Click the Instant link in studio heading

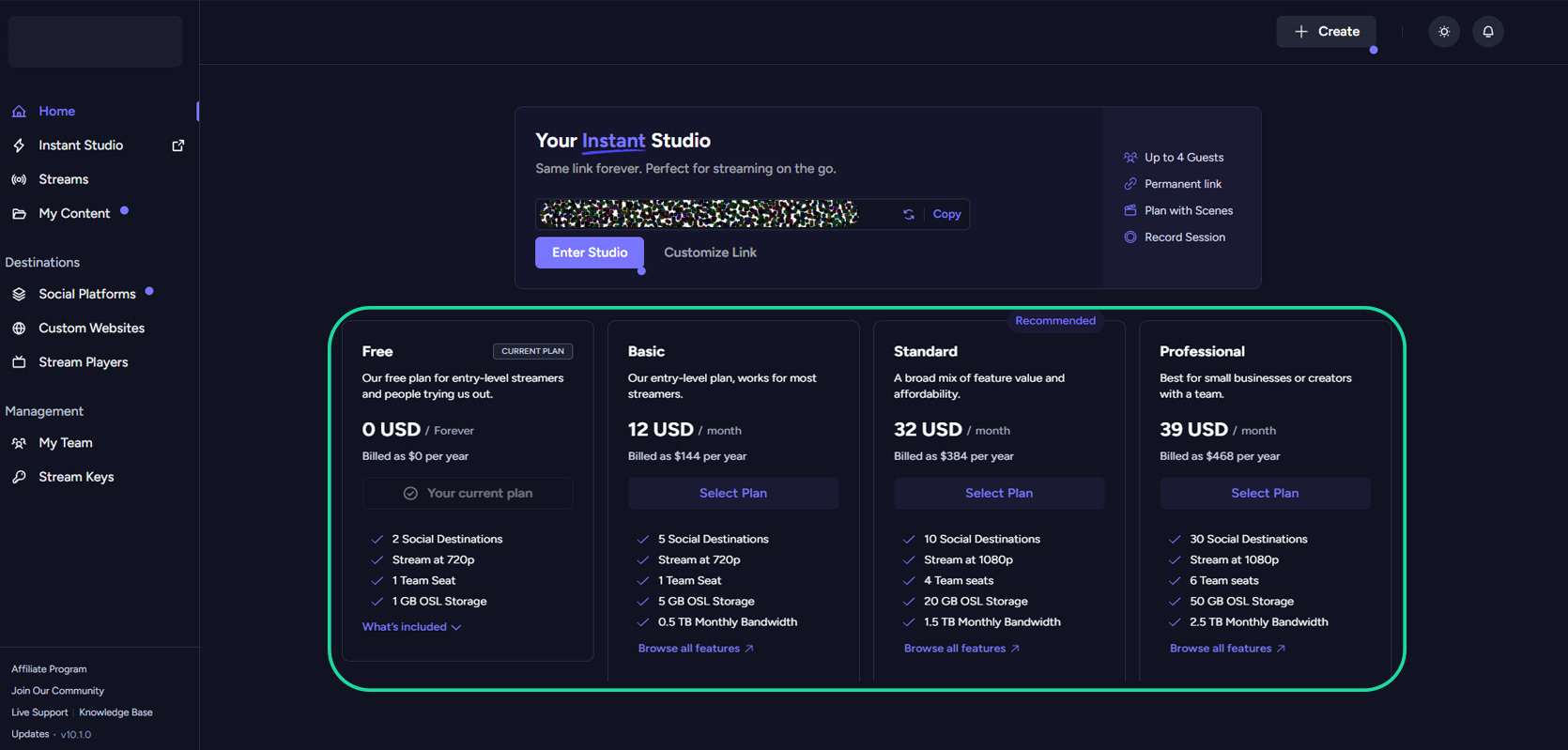(x=613, y=141)
